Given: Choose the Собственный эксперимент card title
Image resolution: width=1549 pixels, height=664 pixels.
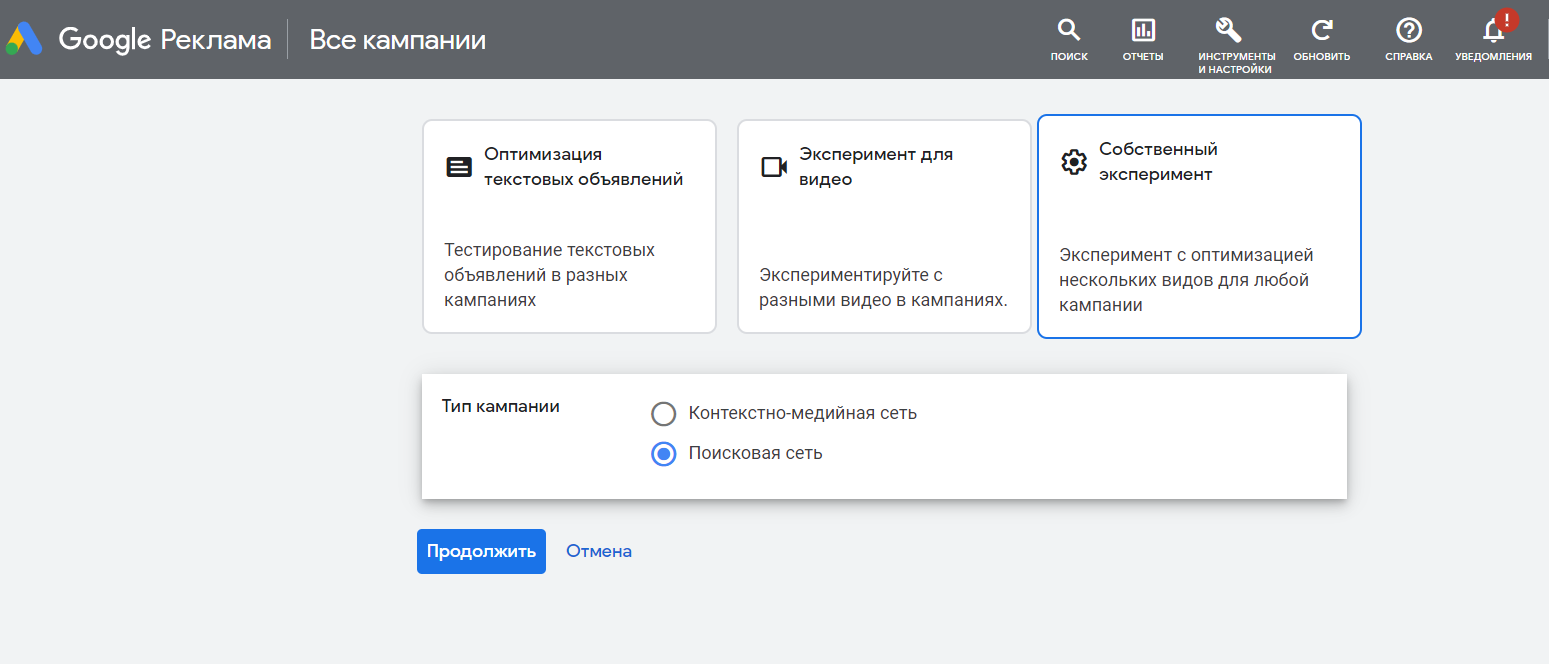Looking at the screenshot, I should coord(1157,162).
